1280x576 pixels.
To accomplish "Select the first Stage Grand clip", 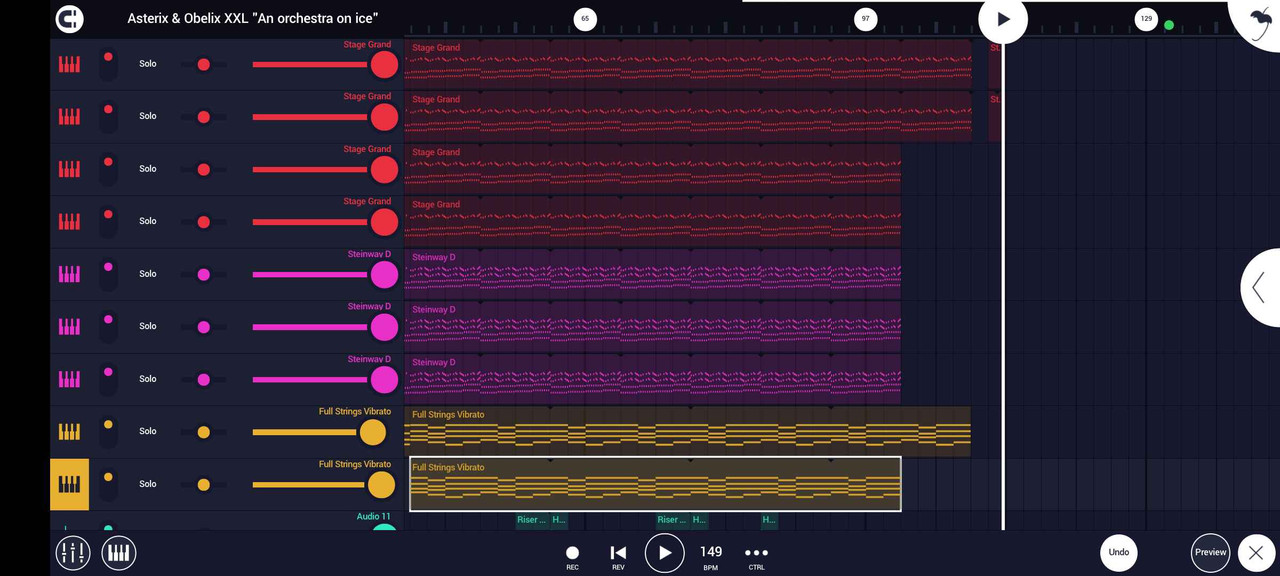I will [688, 64].
